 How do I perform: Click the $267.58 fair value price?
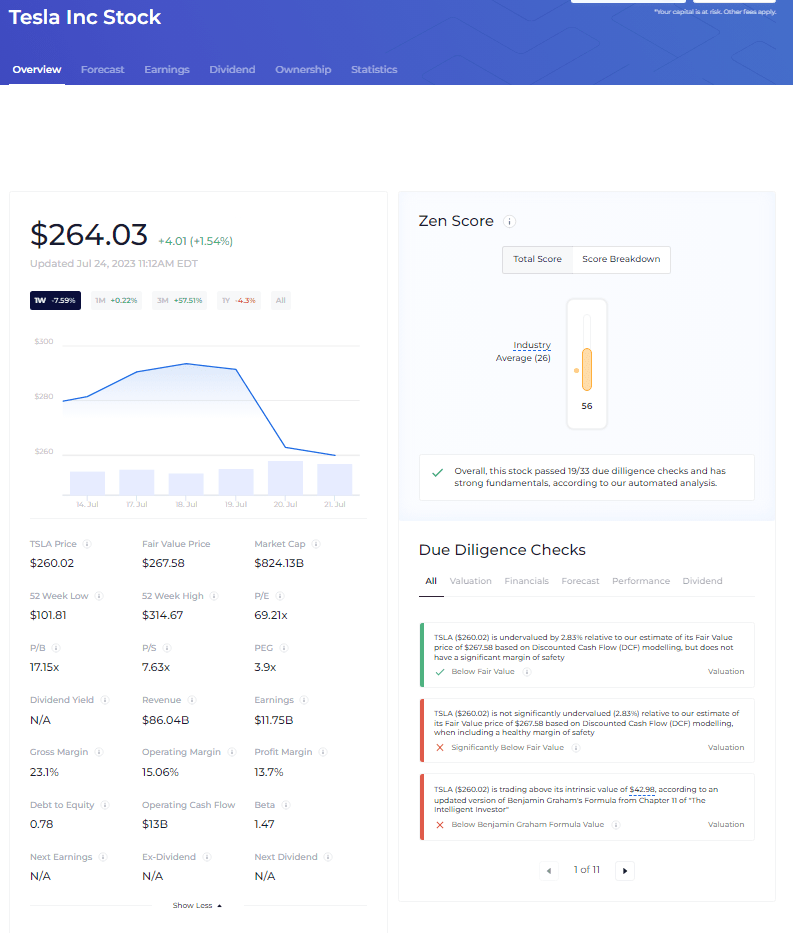[164, 563]
